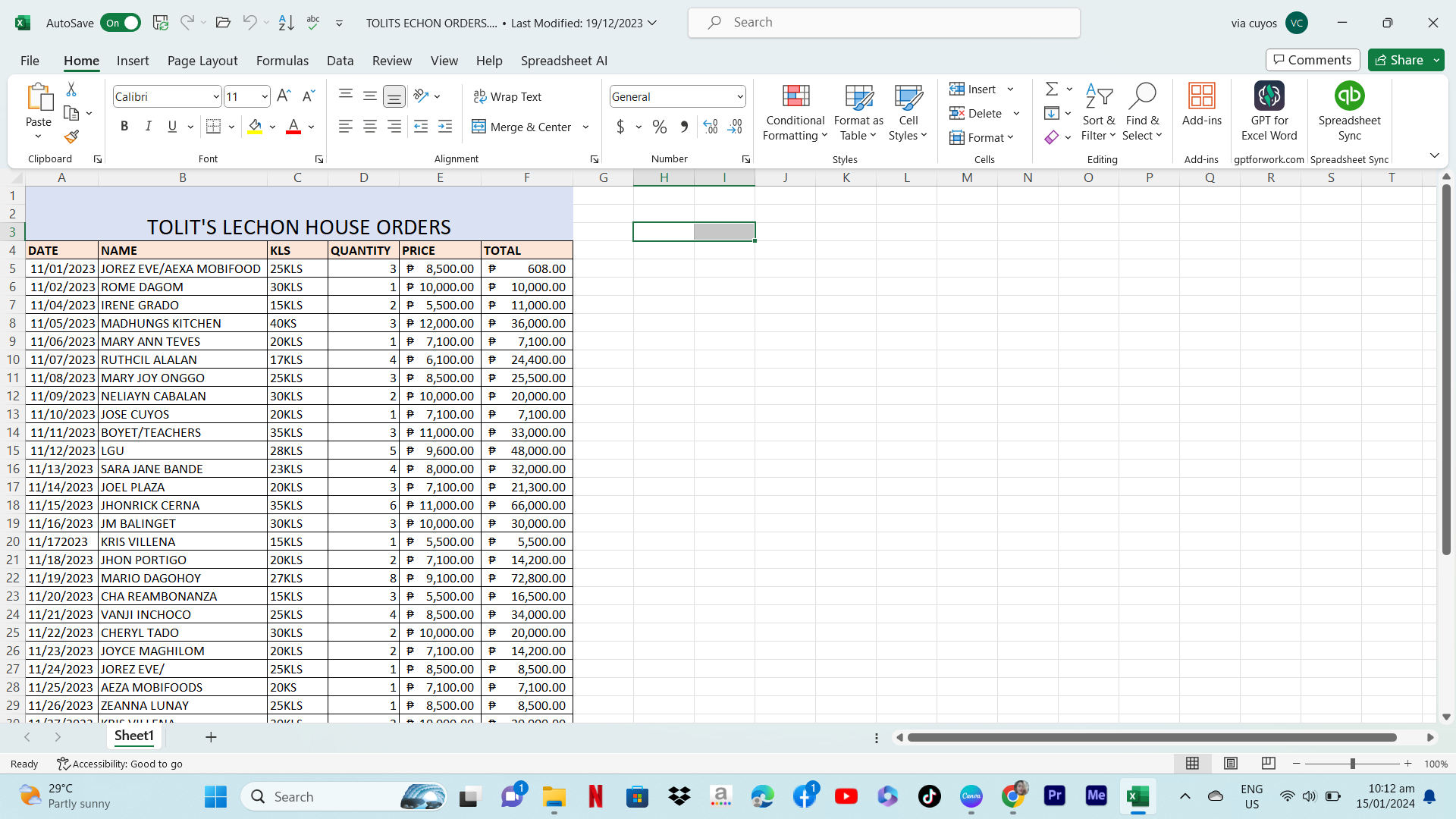Click the Percent Style icon

(x=660, y=127)
